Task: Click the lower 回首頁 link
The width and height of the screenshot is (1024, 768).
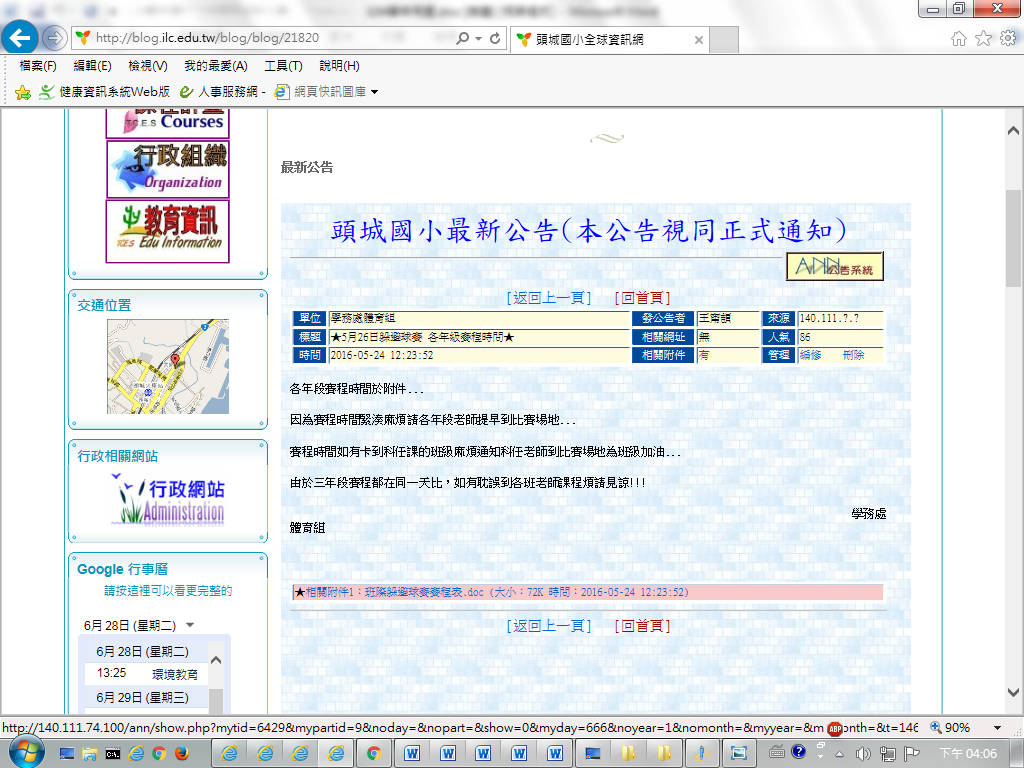Action: point(643,626)
